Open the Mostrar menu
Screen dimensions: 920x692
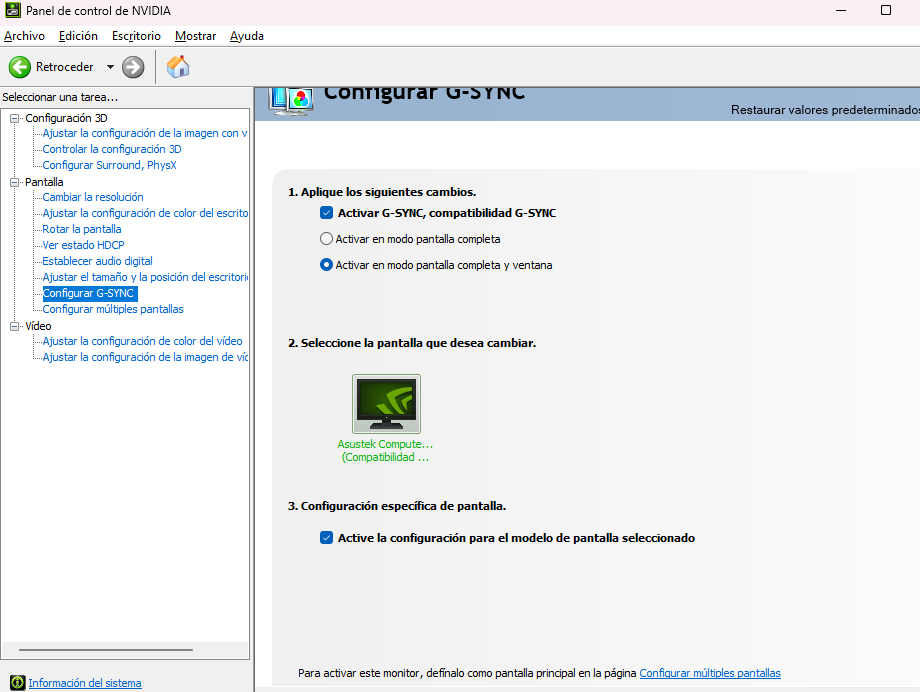point(195,36)
